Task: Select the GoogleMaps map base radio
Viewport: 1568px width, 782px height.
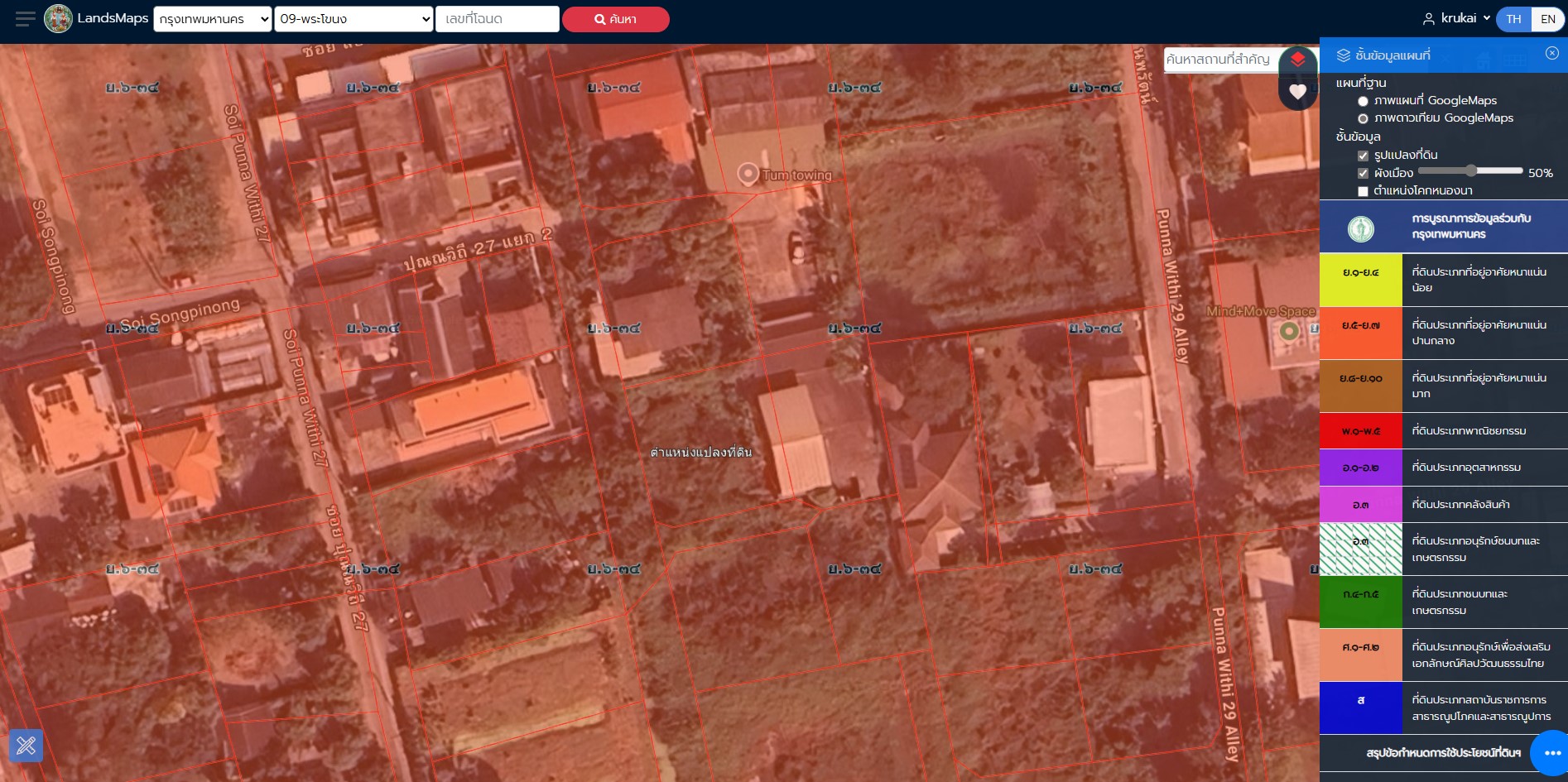Action: (x=1363, y=101)
